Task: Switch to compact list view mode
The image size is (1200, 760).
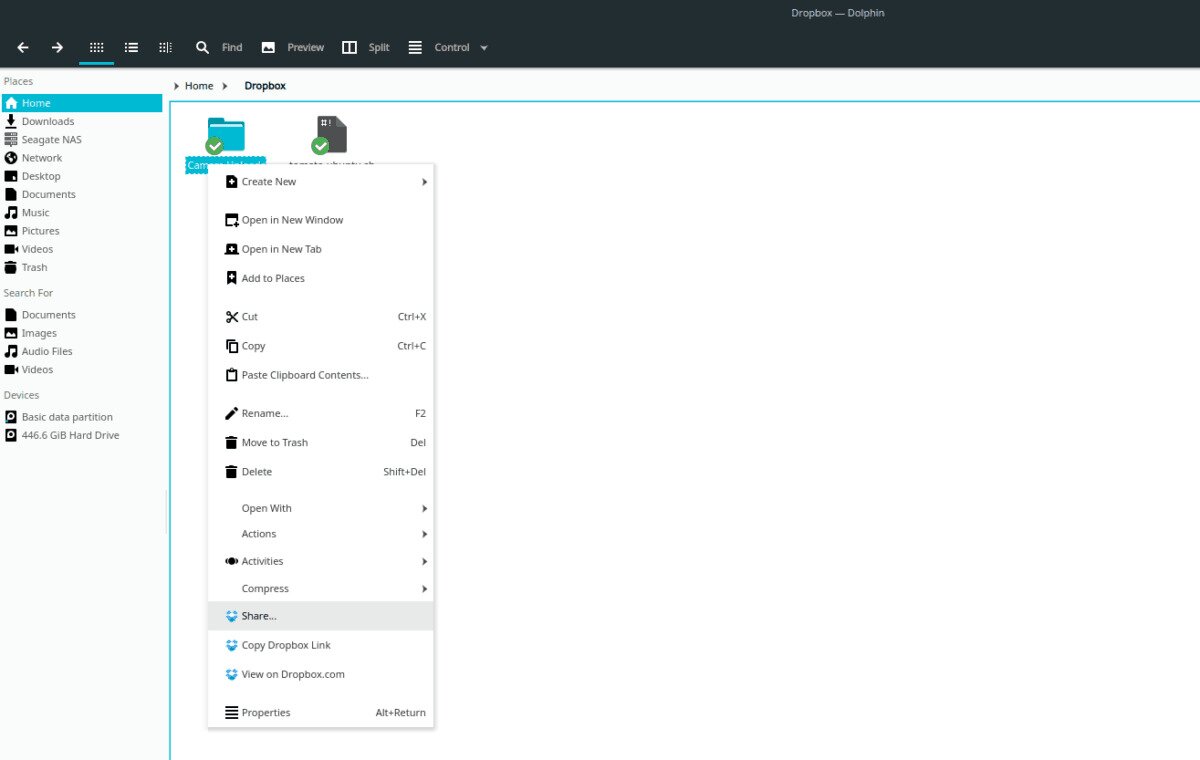Action: click(131, 47)
